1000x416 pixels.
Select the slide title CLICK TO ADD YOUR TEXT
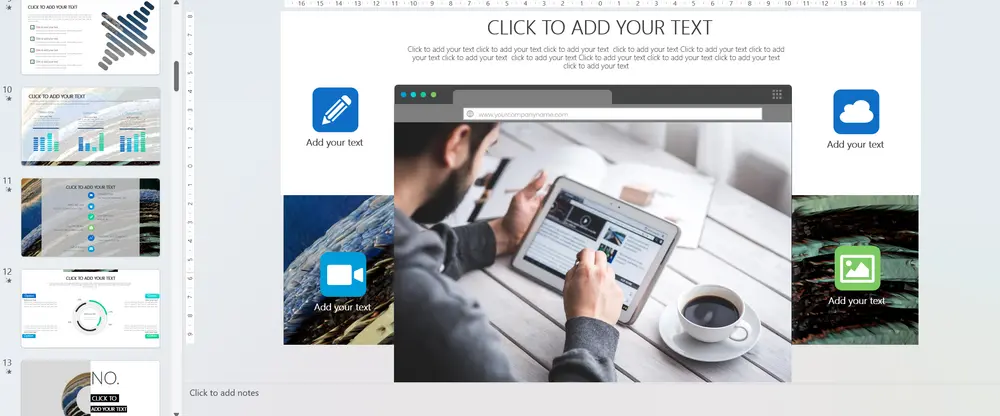(599, 27)
